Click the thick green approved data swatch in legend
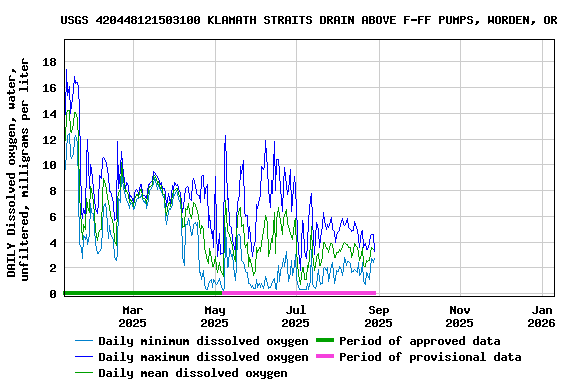This screenshot has width=576, height=384. pos(325,340)
